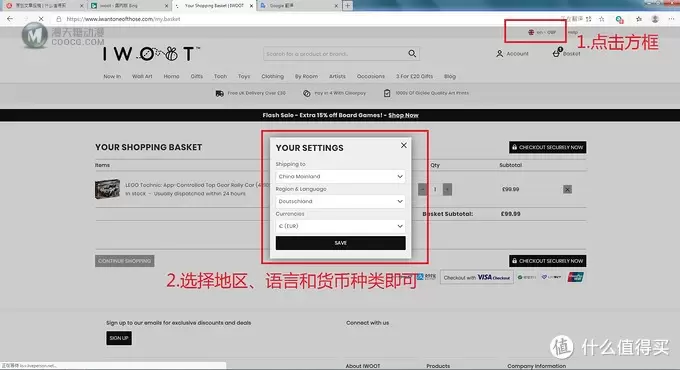Increase LEGO item quantity
This screenshot has width=680, height=370.
tap(447, 189)
